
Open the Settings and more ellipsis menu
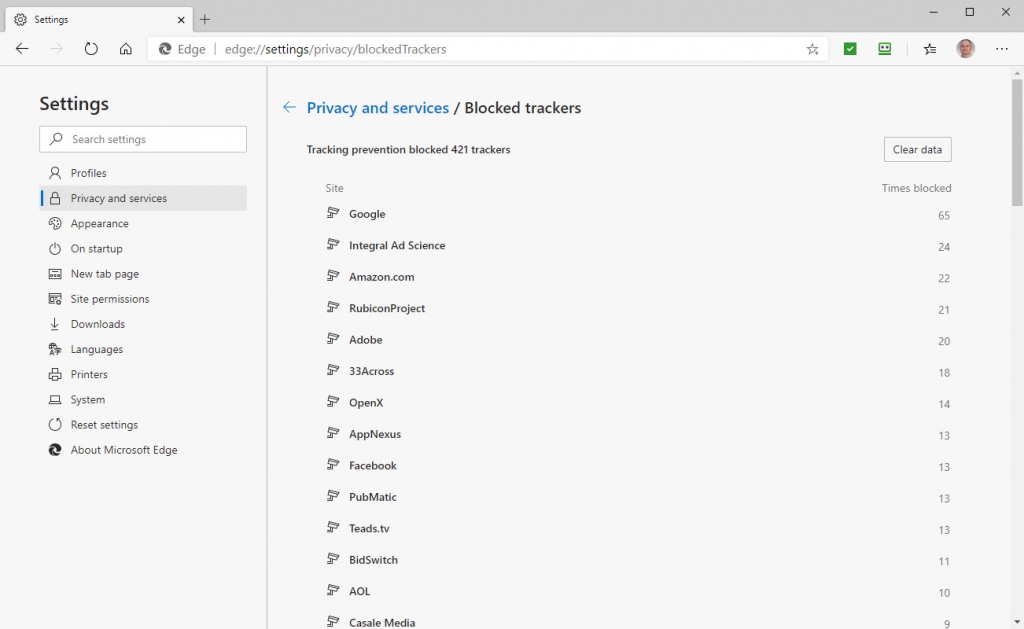(x=1002, y=48)
